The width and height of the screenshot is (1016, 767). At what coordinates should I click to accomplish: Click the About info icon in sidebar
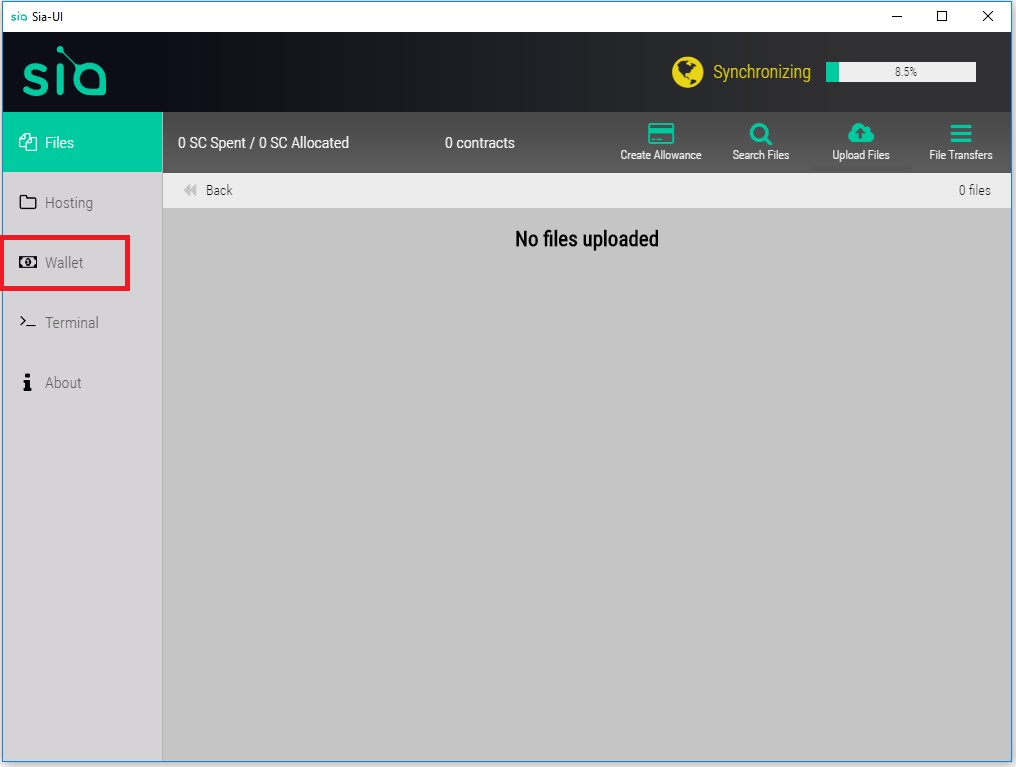pyautogui.click(x=28, y=383)
